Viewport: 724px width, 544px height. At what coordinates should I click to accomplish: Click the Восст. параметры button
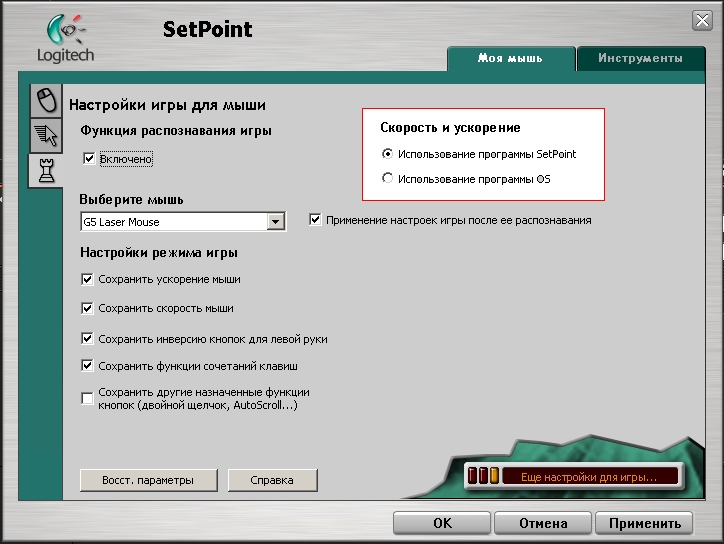point(148,480)
